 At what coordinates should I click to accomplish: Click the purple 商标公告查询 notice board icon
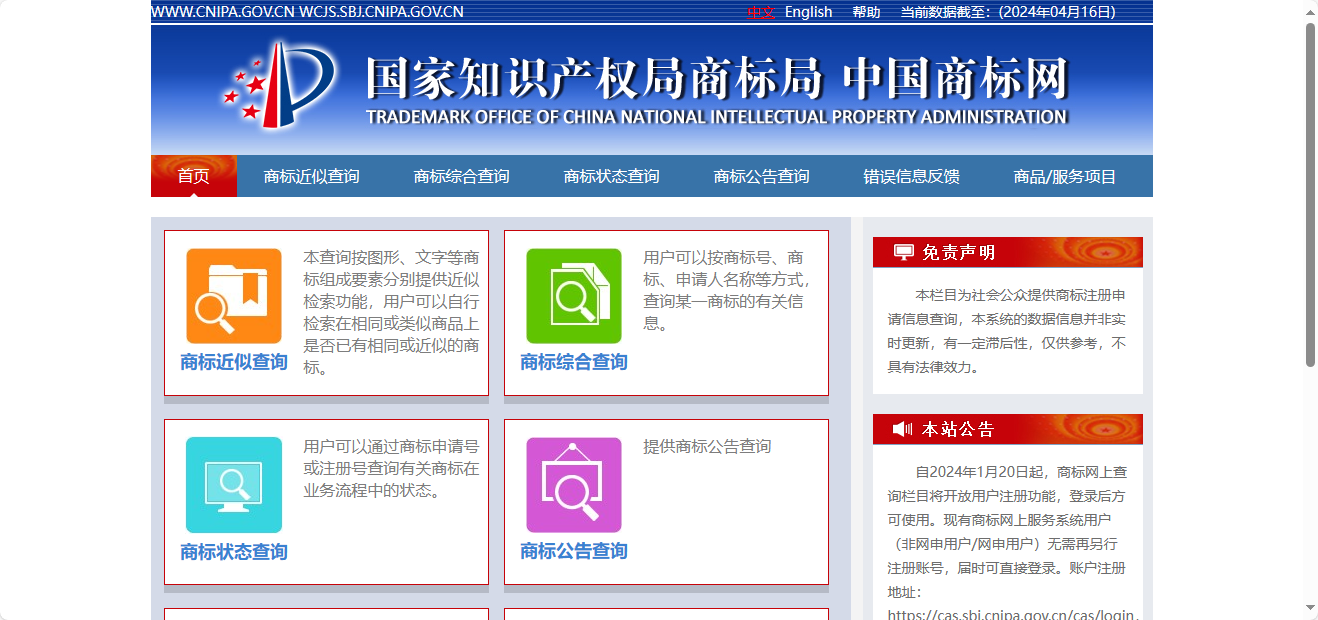click(x=574, y=485)
